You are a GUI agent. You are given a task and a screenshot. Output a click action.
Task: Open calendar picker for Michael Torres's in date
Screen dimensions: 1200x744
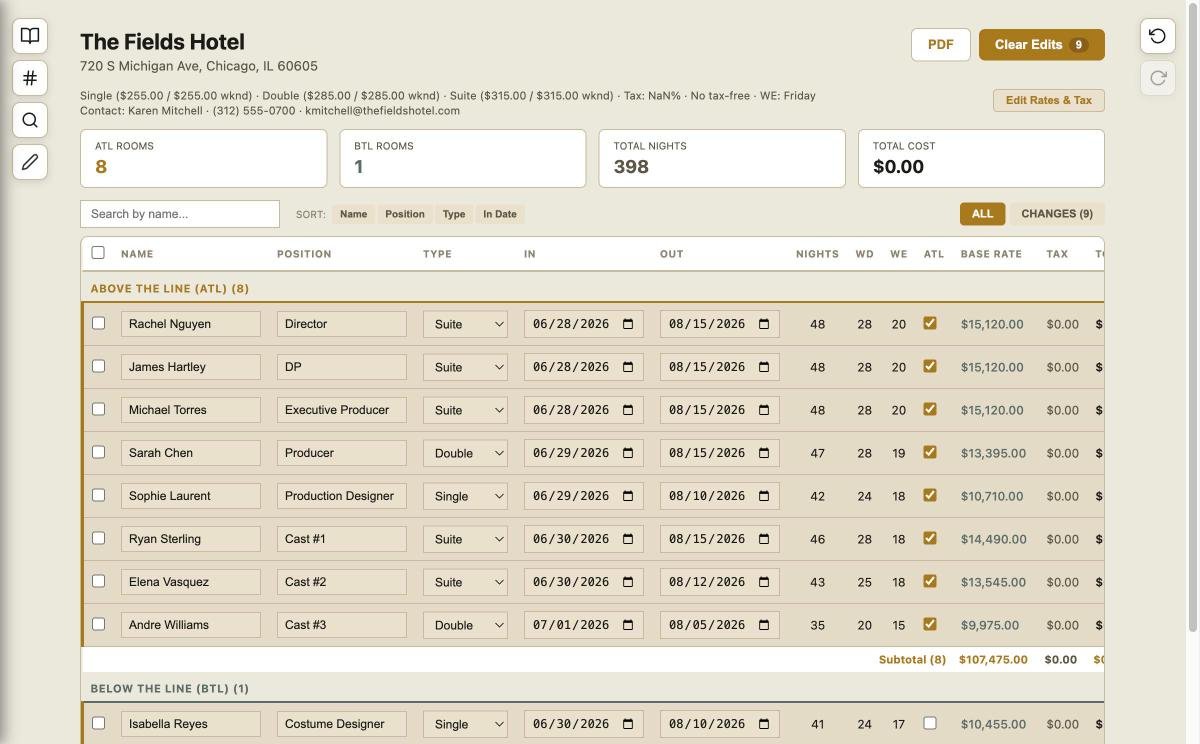point(628,410)
